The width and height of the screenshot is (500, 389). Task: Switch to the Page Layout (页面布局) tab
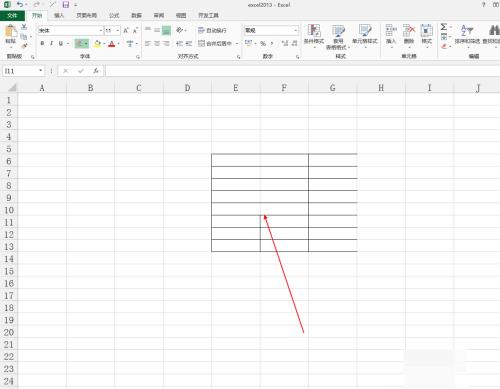pos(87,15)
